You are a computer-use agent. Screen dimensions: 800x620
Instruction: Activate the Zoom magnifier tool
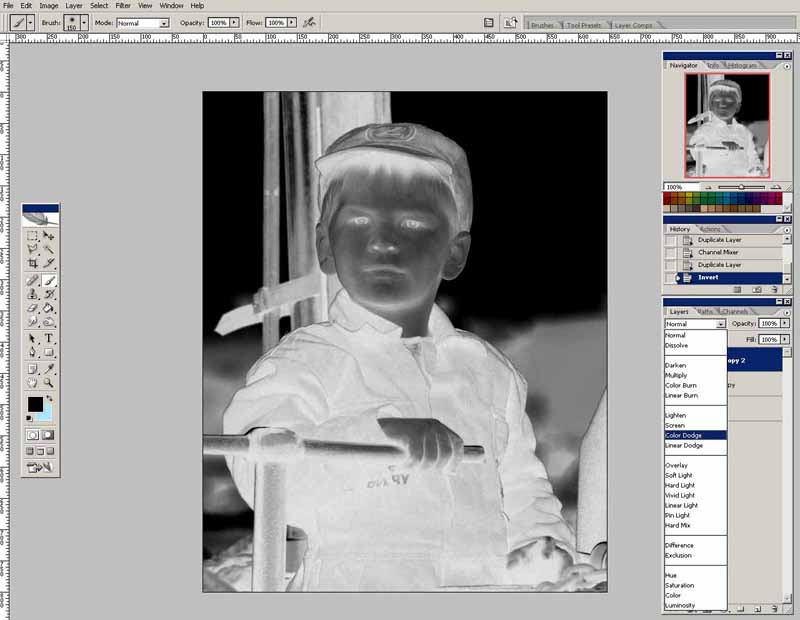point(49,382)
